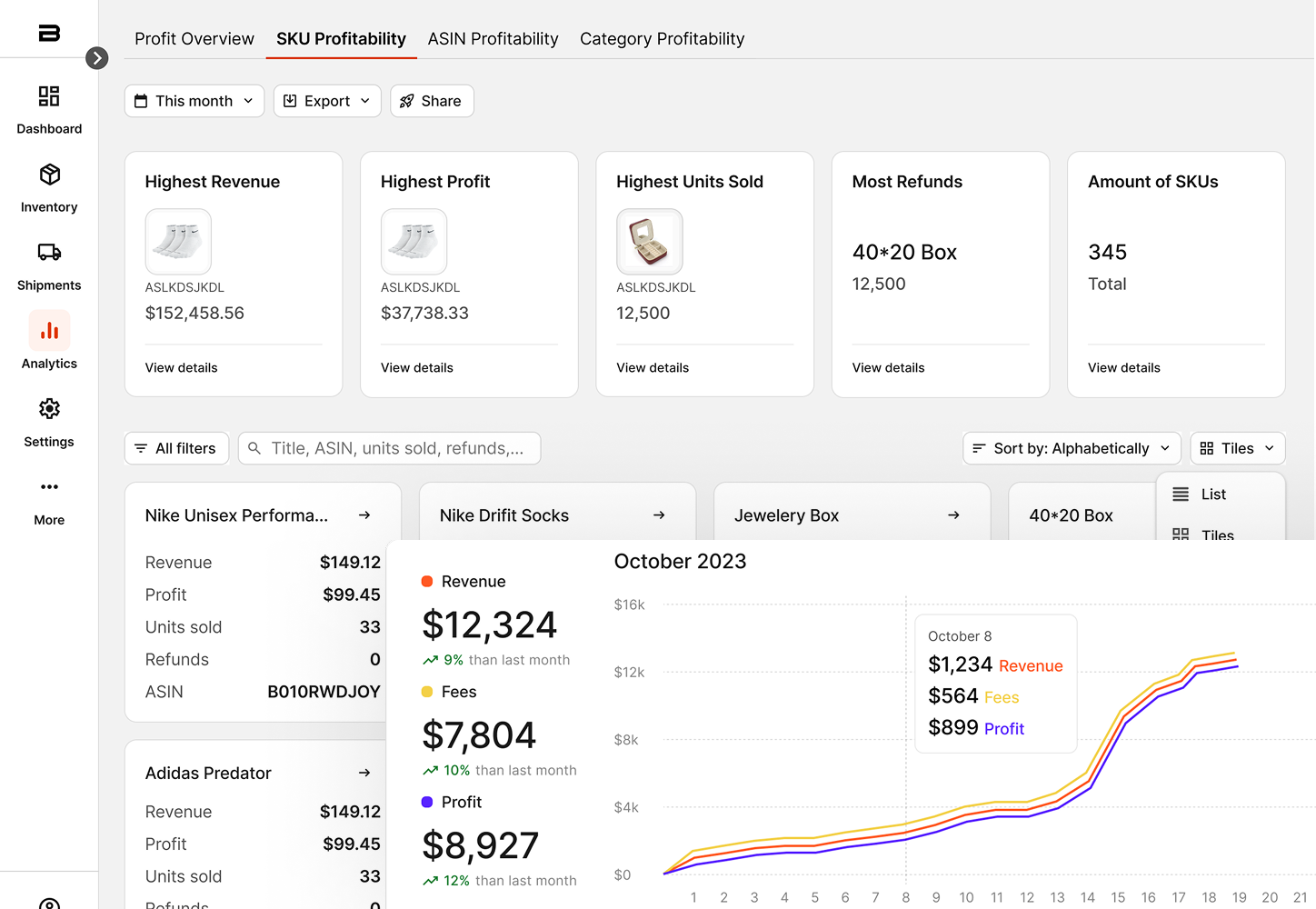
Task: Click the Fees trend-up arrow icon
Action: click(x=431, y=770)
